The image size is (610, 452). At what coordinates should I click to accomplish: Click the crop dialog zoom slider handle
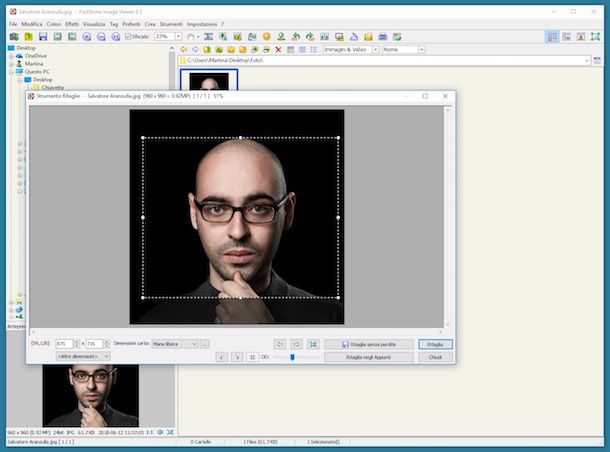click(292, 357)
